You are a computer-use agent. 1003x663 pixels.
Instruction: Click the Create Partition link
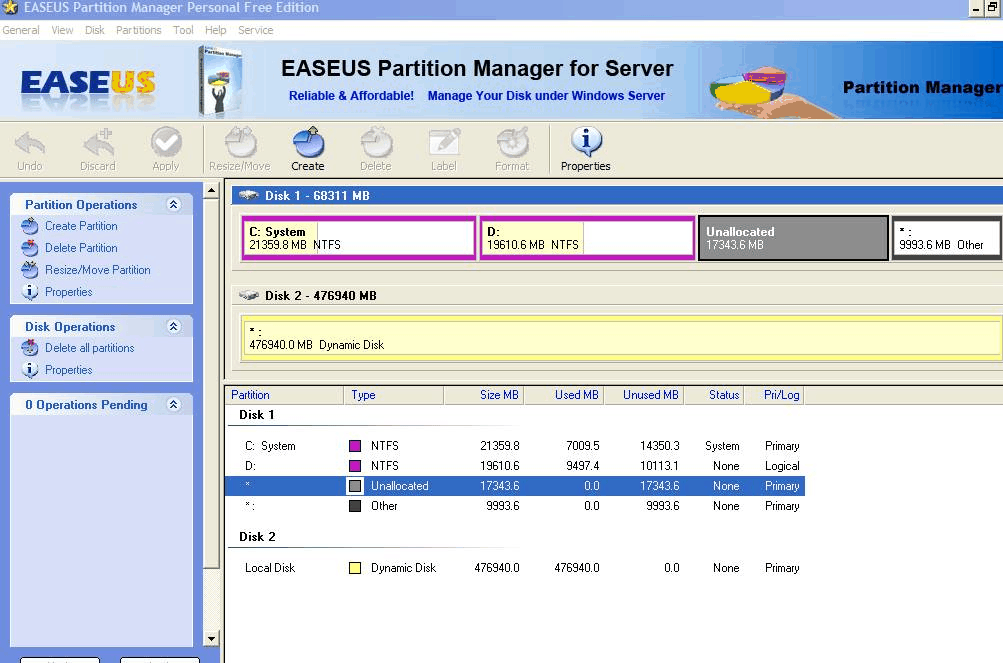tap(81, 226)
